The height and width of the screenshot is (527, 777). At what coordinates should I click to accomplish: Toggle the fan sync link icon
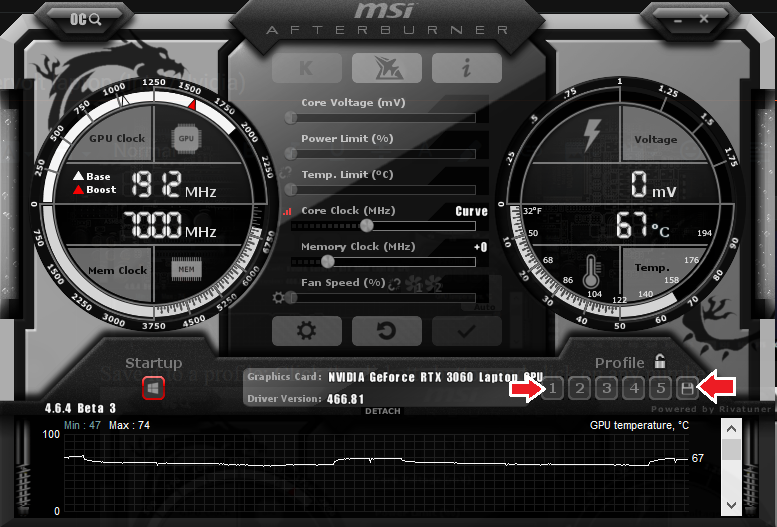[x=394, y=284]
